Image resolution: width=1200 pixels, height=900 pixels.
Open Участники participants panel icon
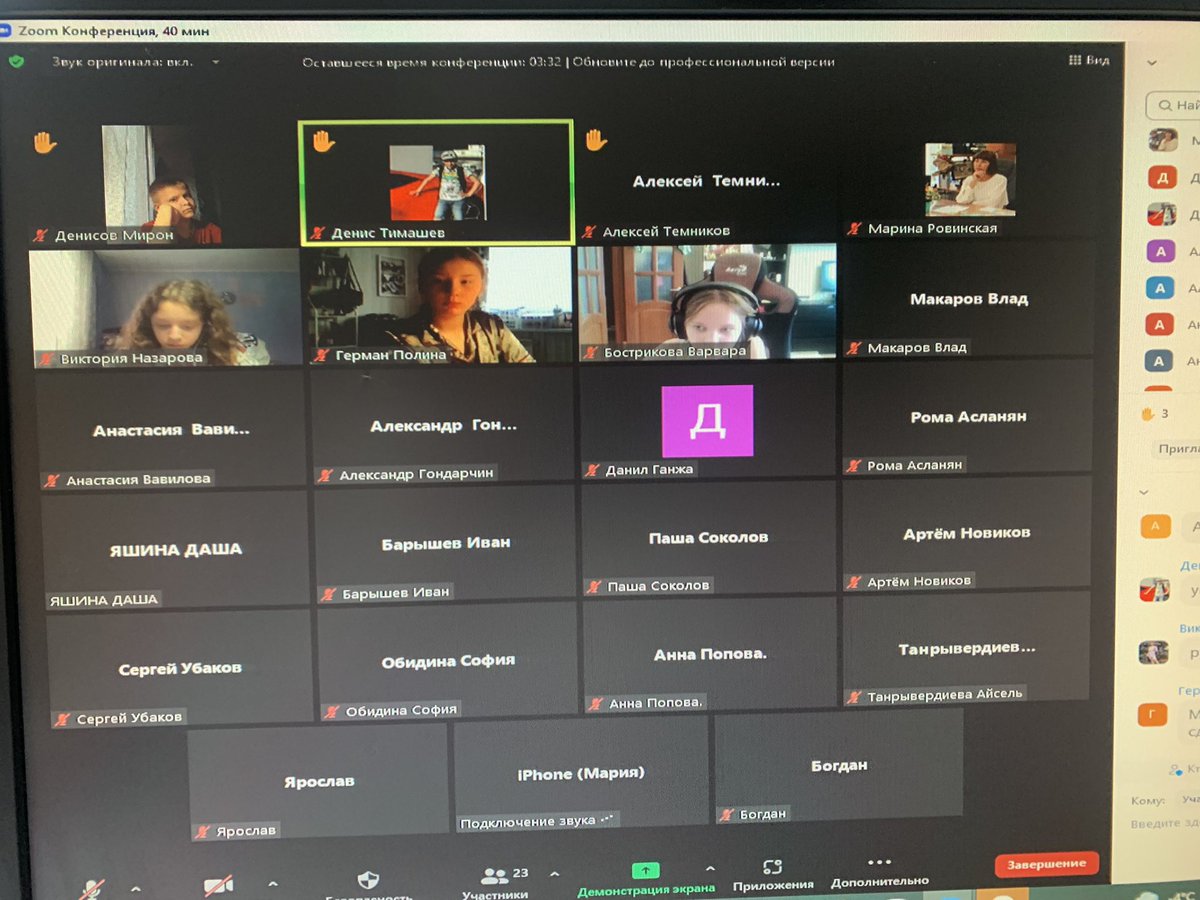click(495, 877)
